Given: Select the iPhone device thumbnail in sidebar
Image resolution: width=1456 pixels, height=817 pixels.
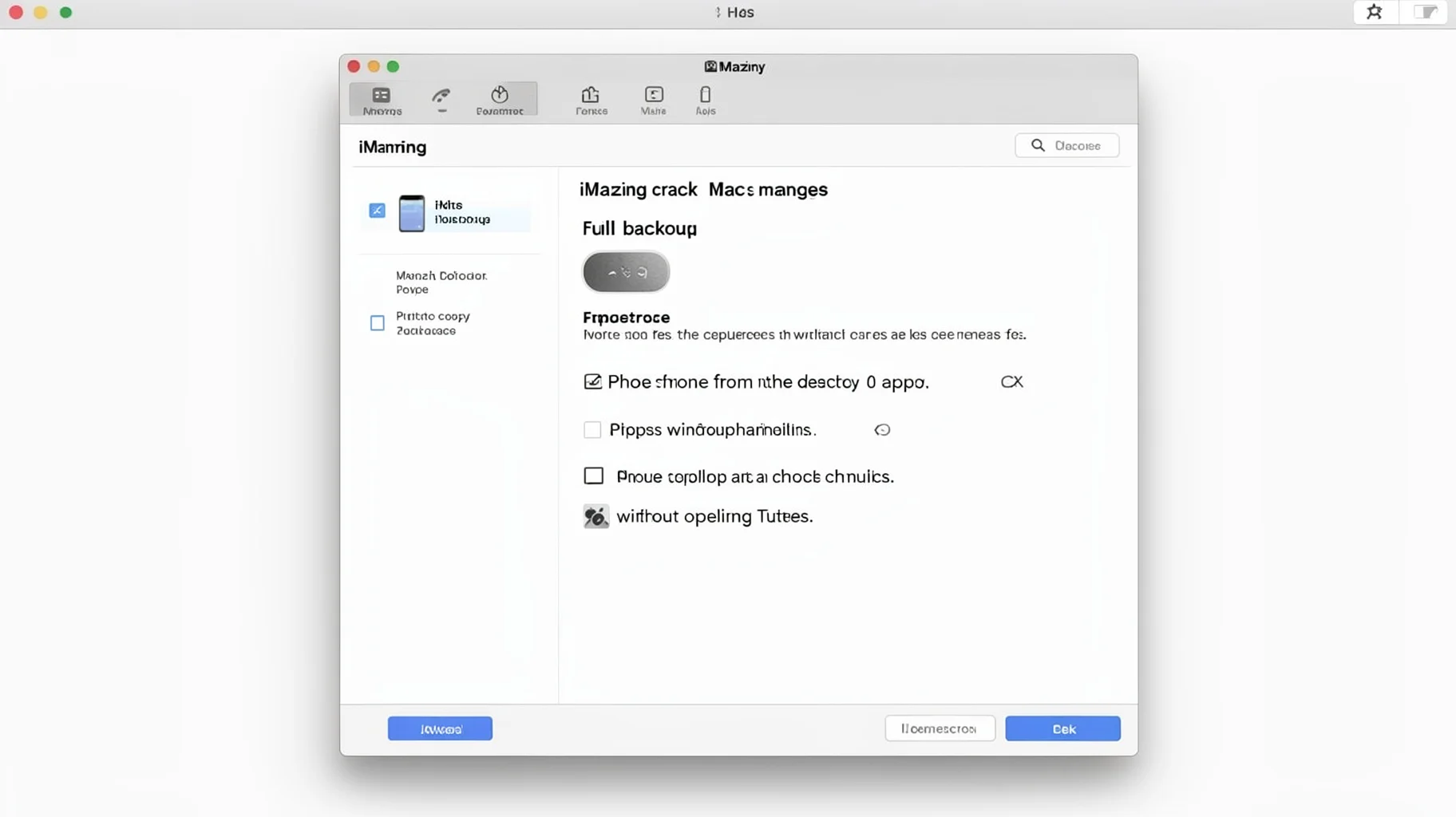Looking at the screenshot, I should click(x=411, y=213).
